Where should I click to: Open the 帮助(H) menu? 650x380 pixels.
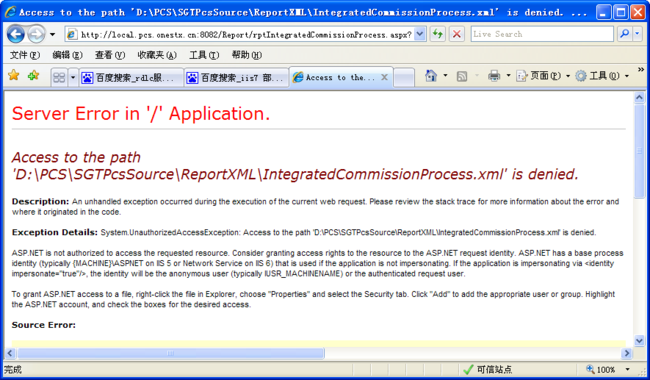(x=247, y=55)
